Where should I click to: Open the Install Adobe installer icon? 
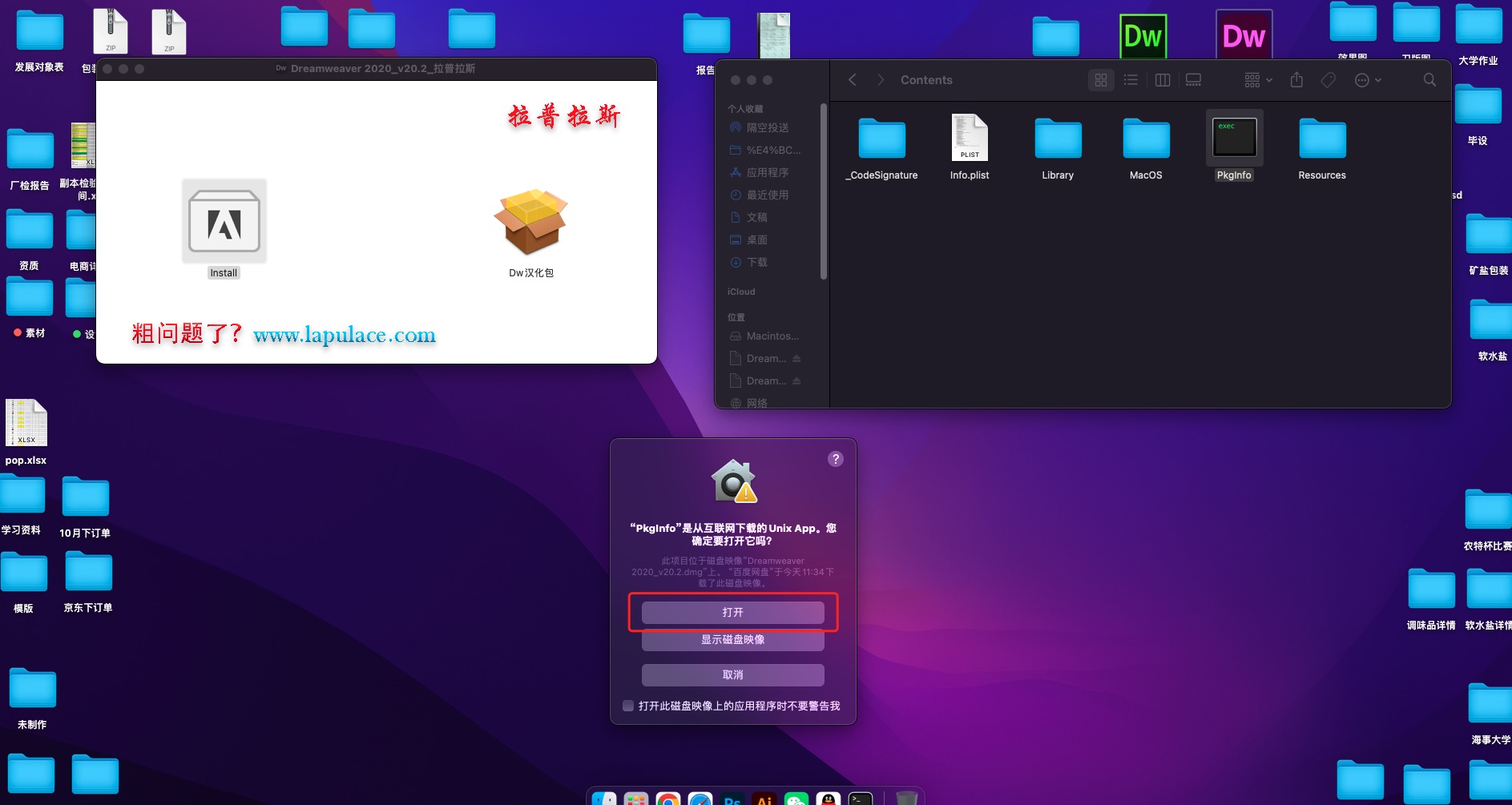click(x=224, y=222)
